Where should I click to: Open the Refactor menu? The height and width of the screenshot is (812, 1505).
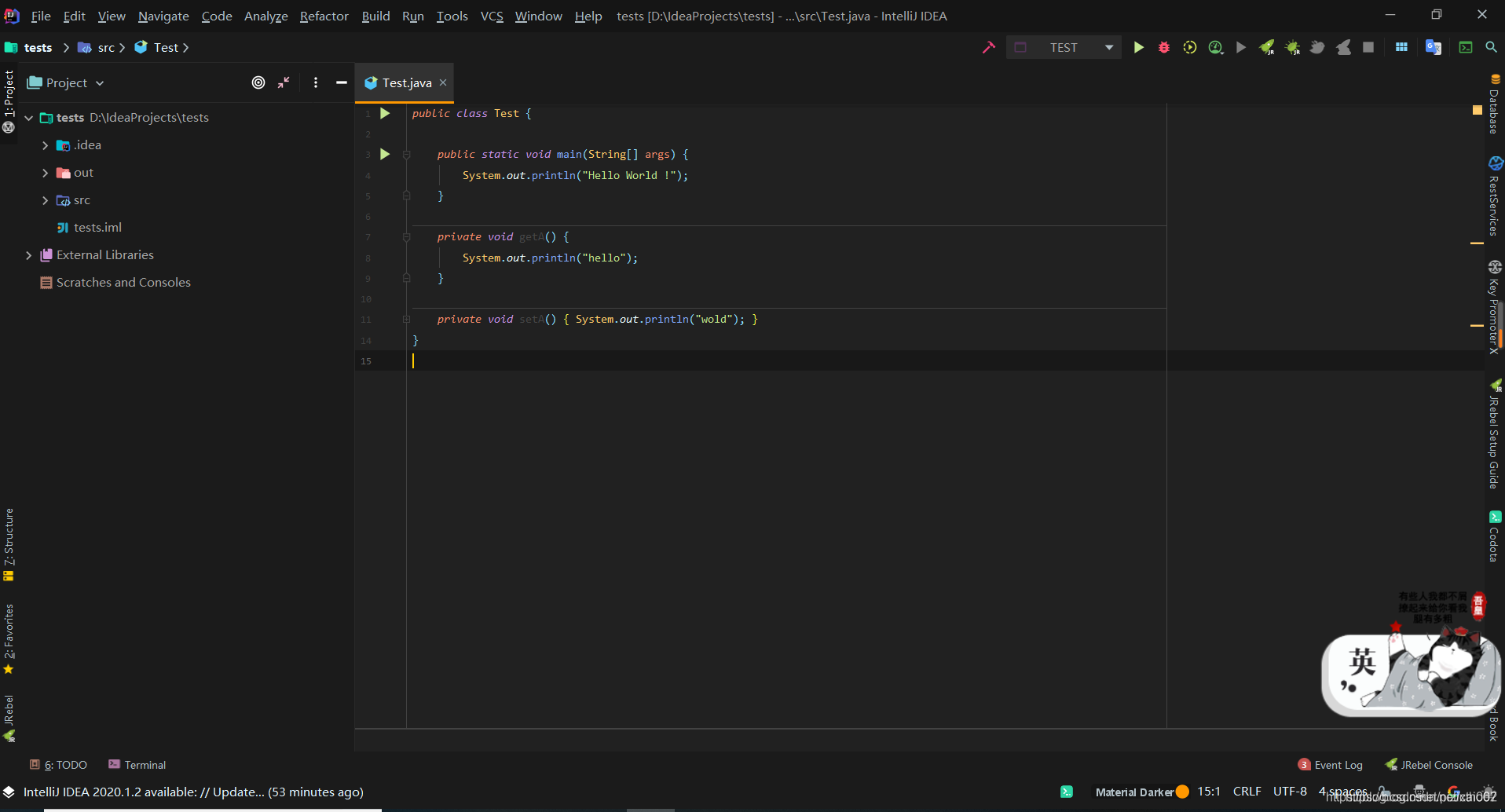(324, 16)
